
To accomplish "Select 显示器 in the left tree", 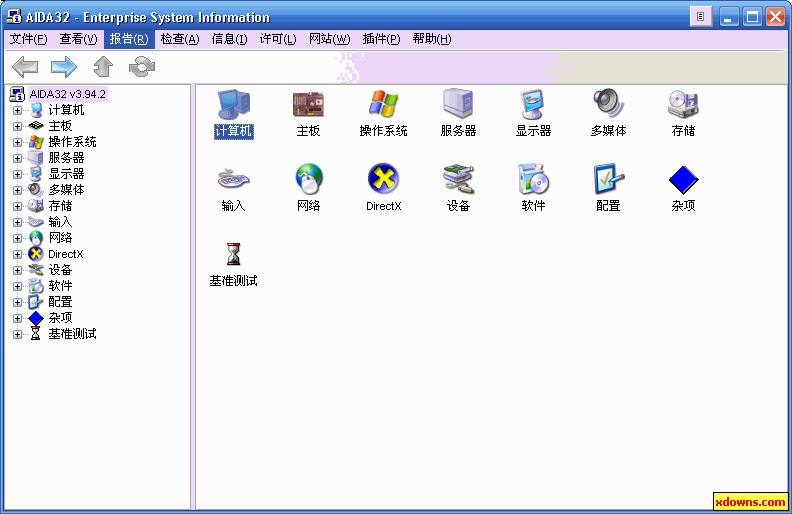I will click(66, 174).
